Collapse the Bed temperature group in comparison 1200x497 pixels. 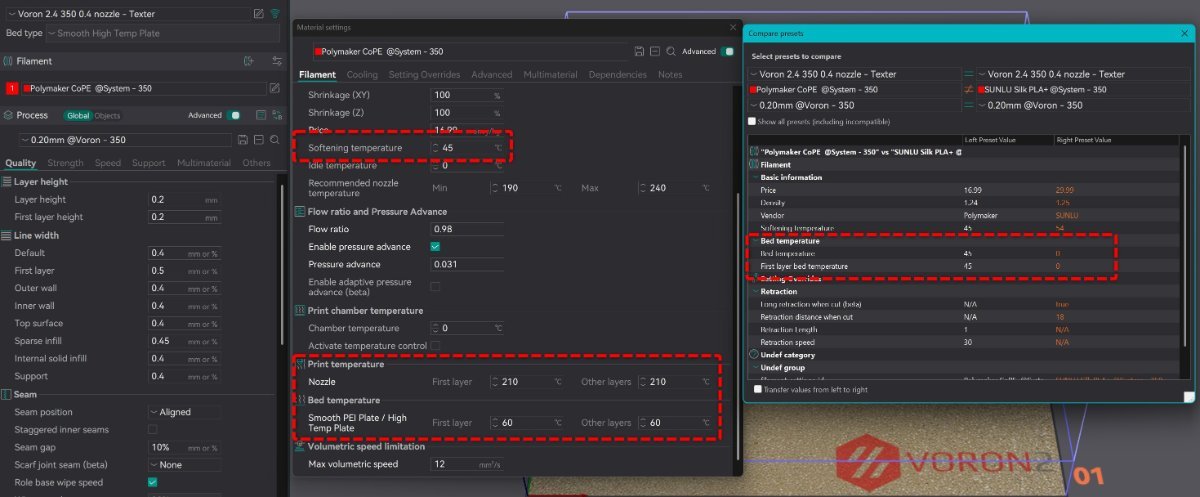click(x=754, y=241)
